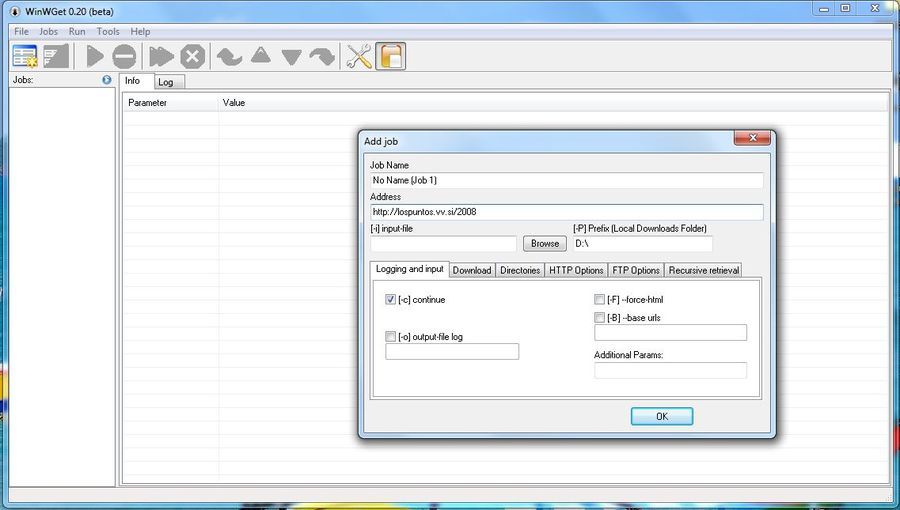Open the Recursive retrieval tab
Viewport: 900px width, 510px height.
click(x=704, y=270)
